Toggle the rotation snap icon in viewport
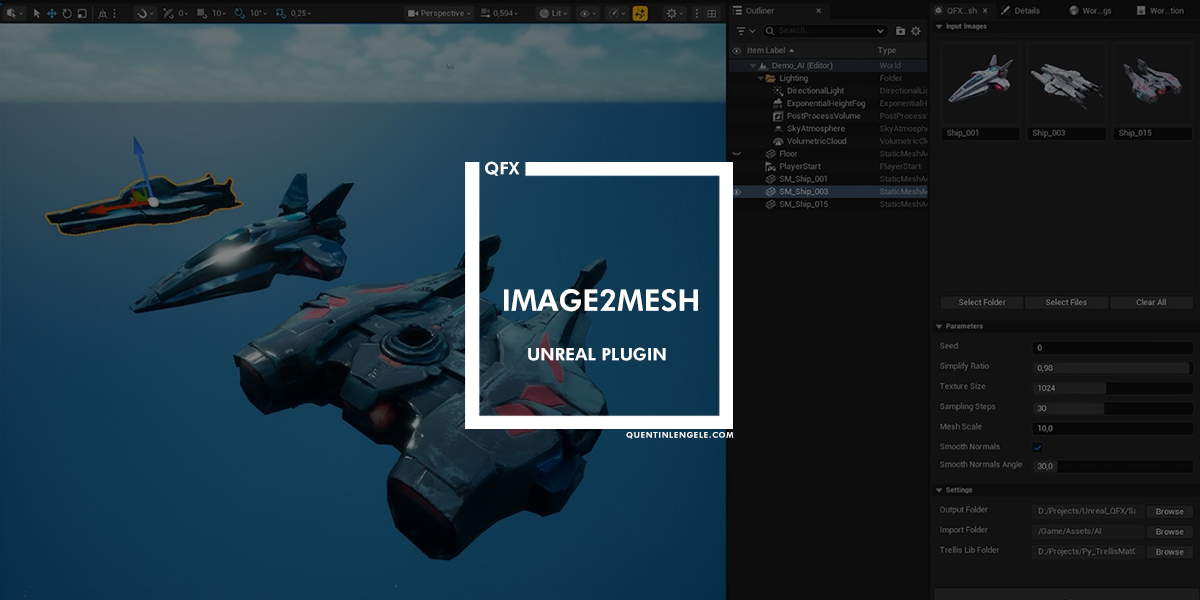The width and height of the screenshot is (1200, 600). tap(240, 14)
